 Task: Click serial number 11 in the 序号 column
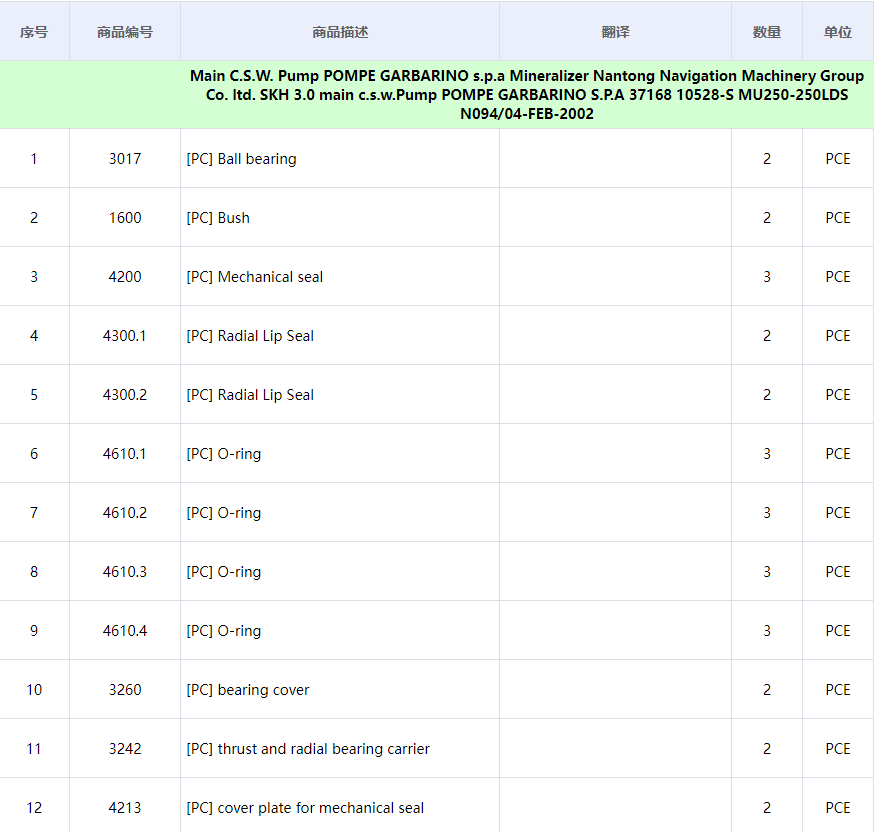pos(34,750)
